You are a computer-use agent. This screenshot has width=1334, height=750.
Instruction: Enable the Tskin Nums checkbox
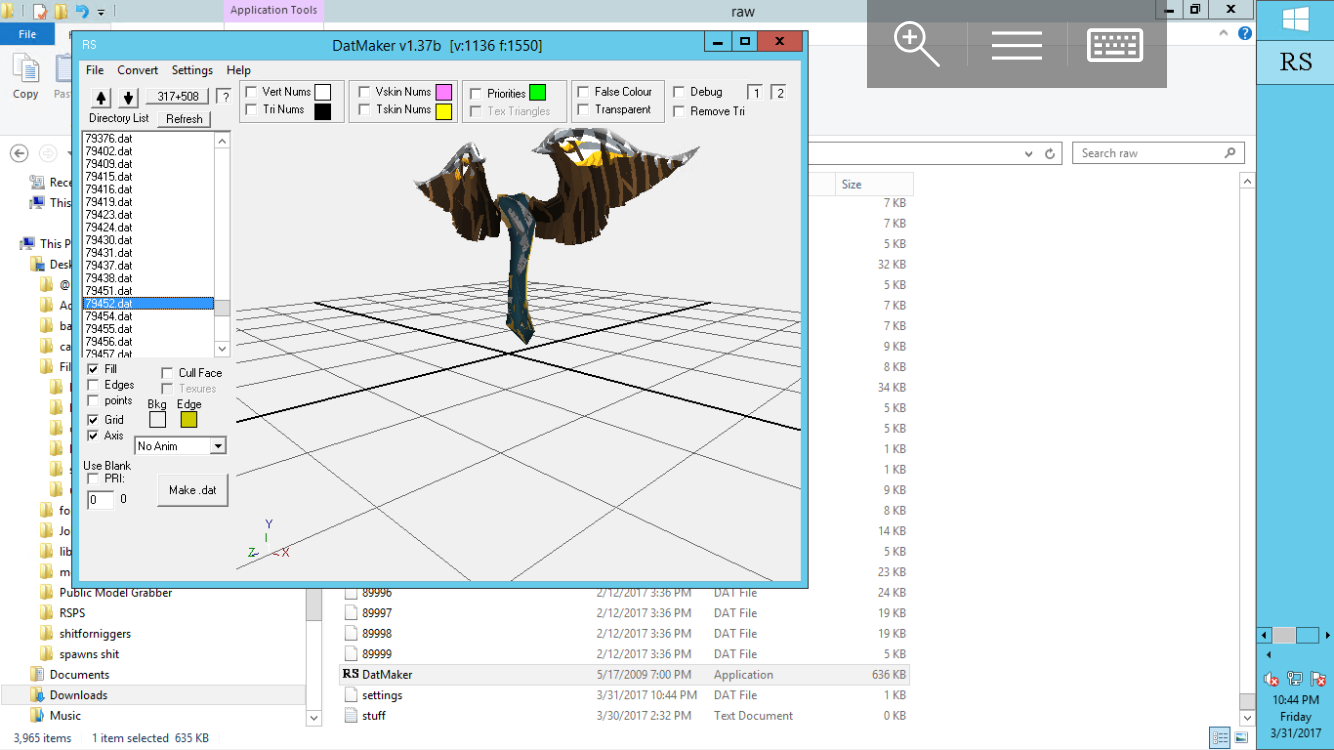pos(364,110)
